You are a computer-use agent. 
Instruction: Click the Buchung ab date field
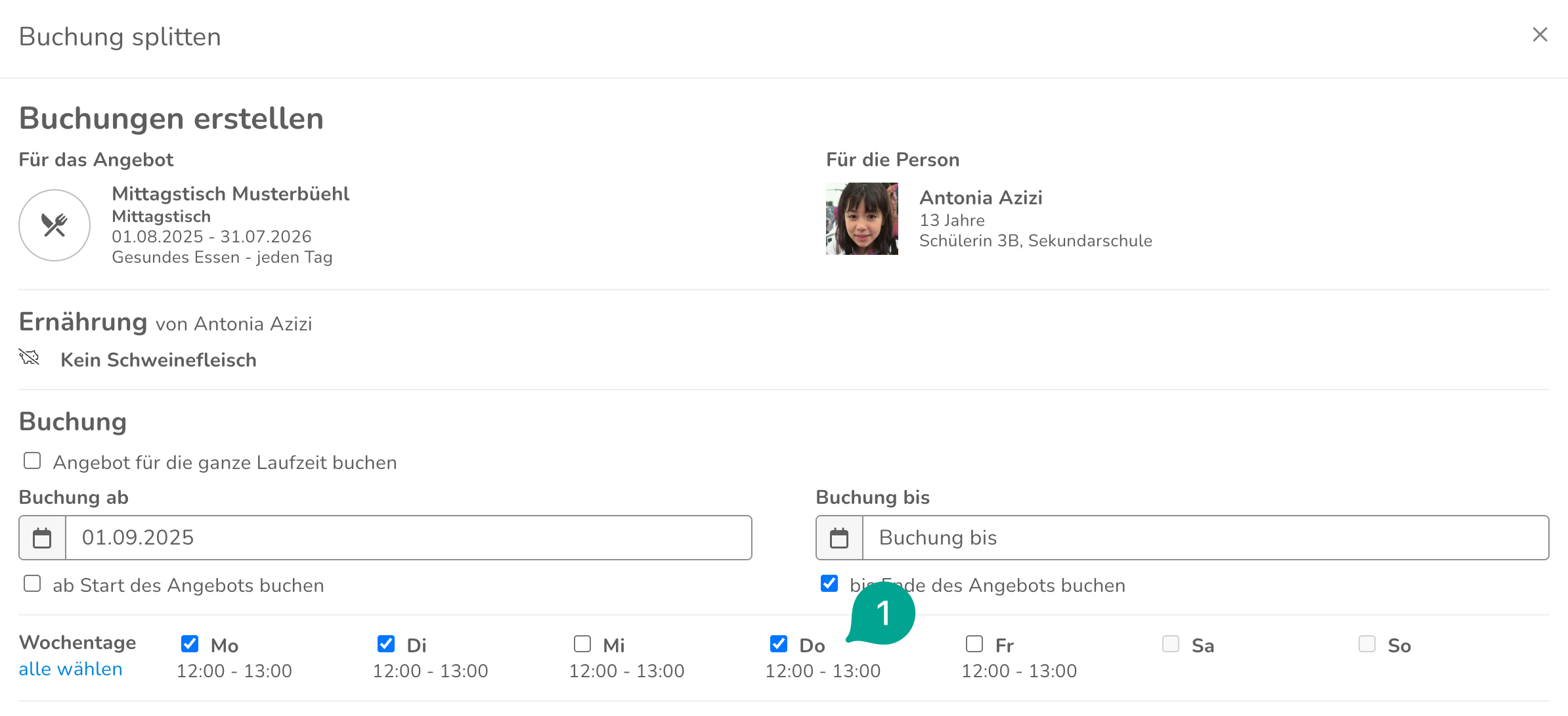pos(407,538)
